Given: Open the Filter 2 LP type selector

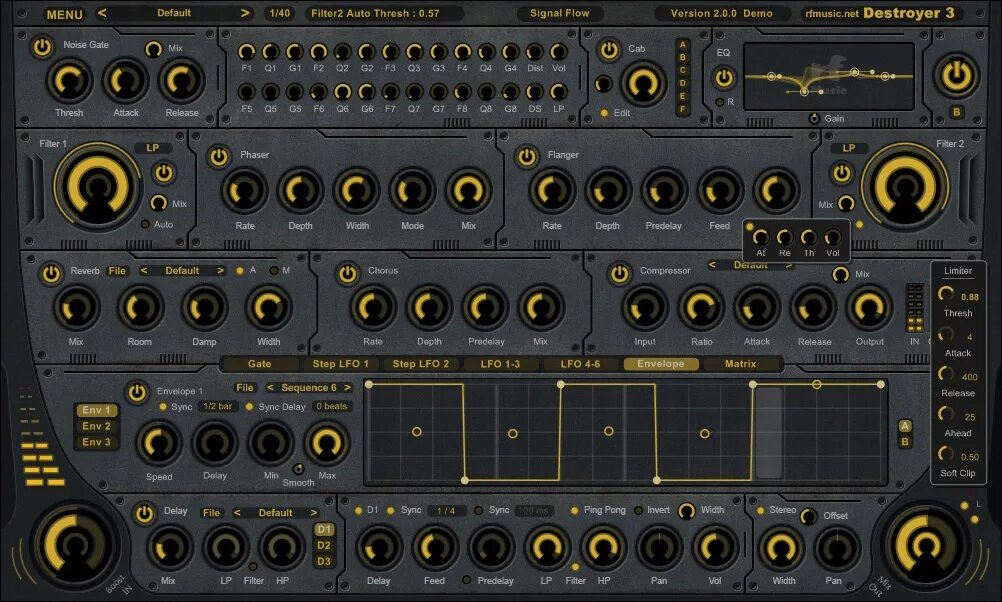Looking at the screenshot, I should pyautogui.click(x=849, y=148).
